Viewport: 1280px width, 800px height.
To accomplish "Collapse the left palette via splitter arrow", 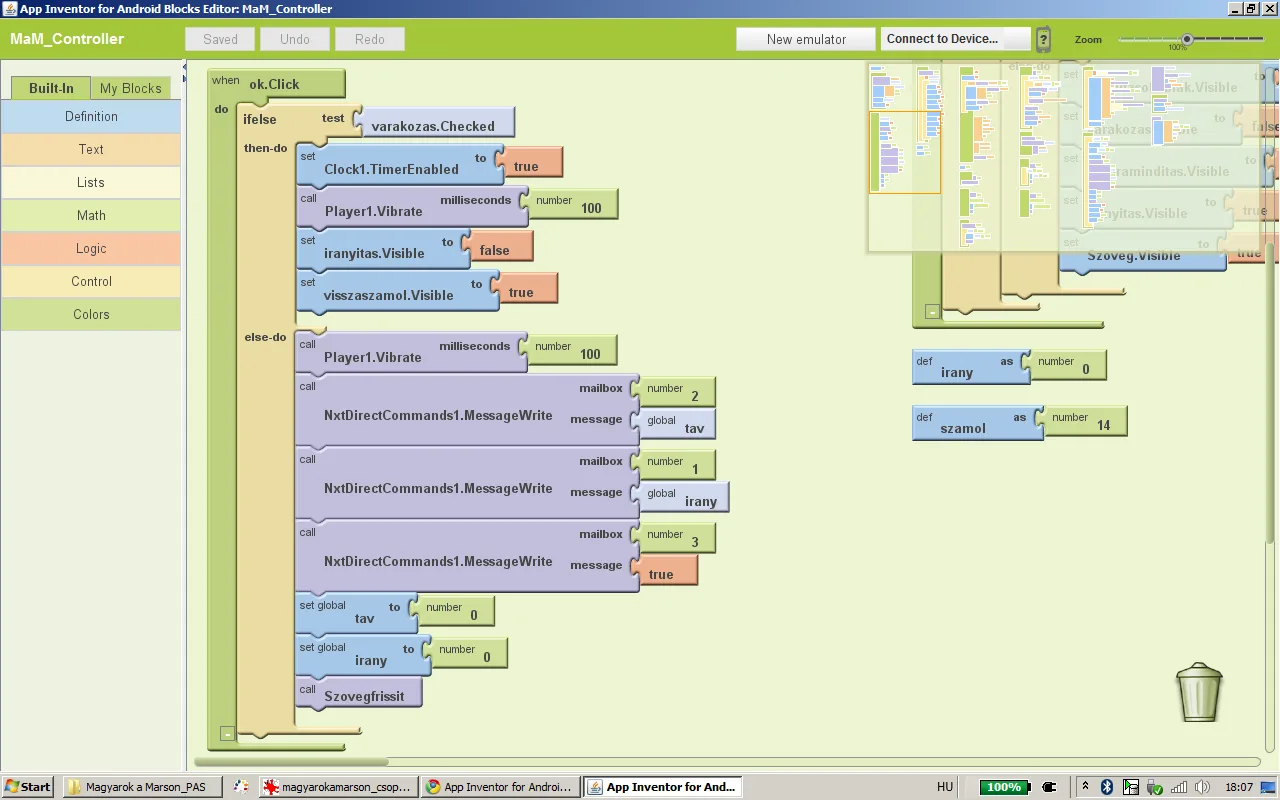I will [185, 67].
